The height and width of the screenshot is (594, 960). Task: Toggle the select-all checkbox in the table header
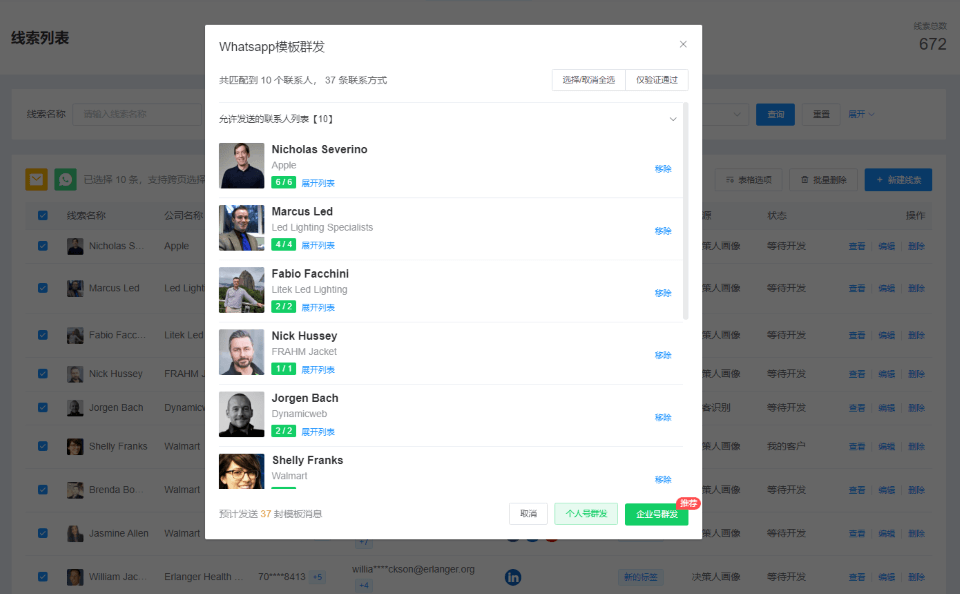(43, 215)
